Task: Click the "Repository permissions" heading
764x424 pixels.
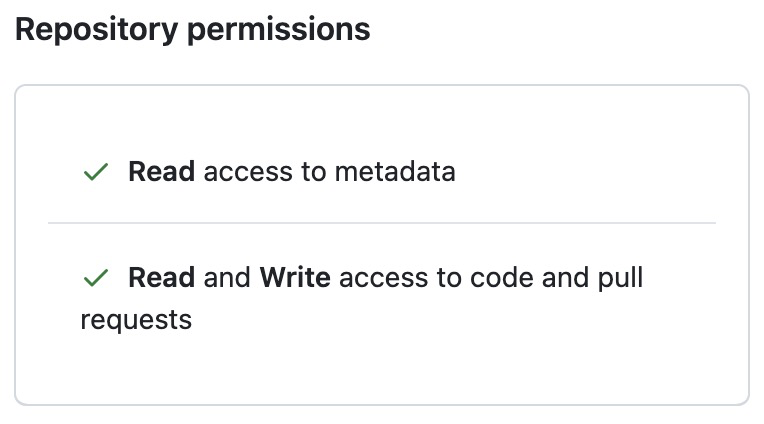Action: [192, 30]
